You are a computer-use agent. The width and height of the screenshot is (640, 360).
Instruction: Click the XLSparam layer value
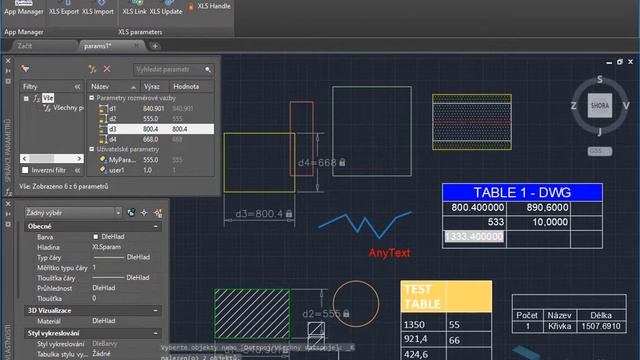107,247
